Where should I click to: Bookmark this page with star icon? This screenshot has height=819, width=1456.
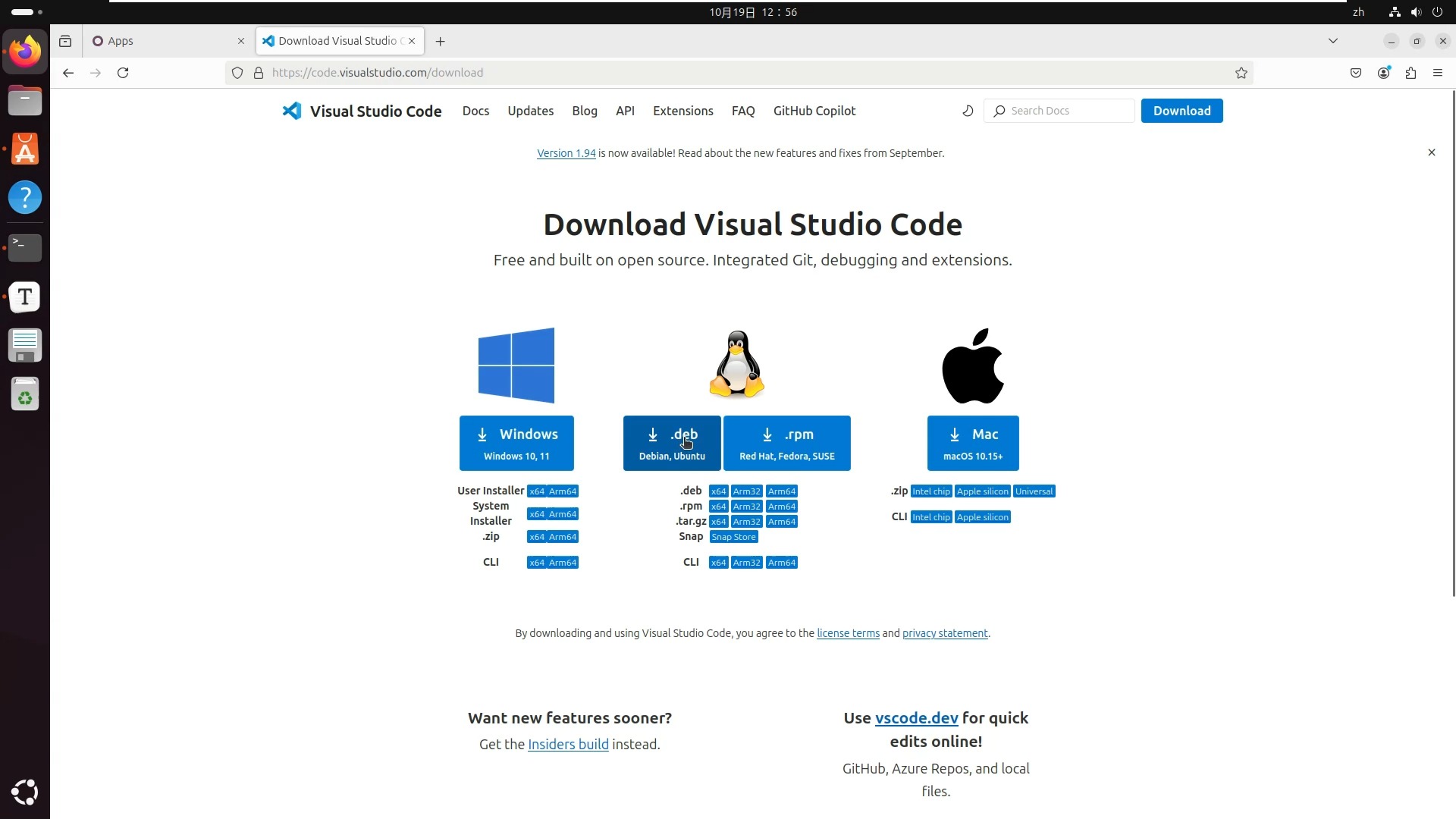tap(1241, 73)
